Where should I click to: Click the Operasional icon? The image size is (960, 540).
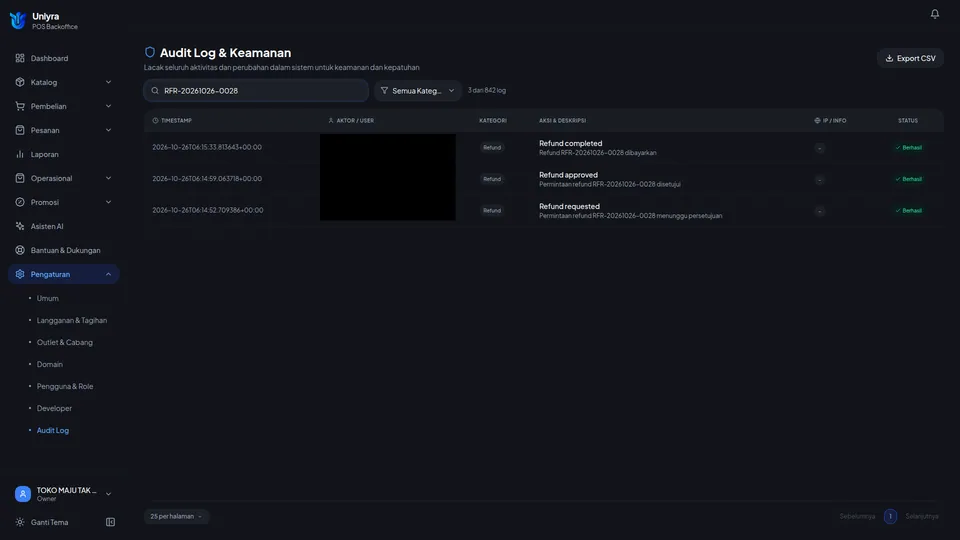point(20,178)
